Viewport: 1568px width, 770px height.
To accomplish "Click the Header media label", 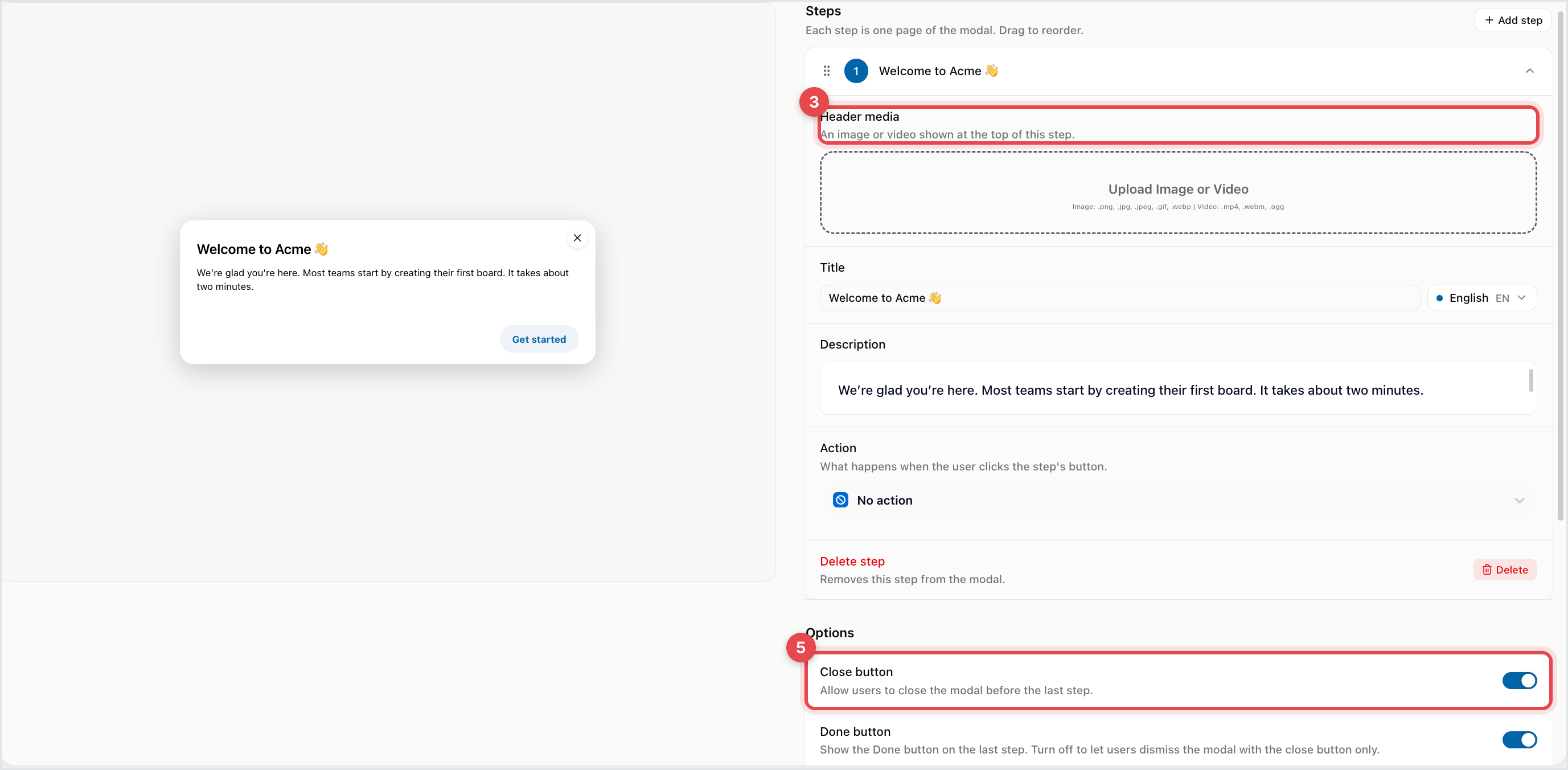I will click(x=859, y=117).
